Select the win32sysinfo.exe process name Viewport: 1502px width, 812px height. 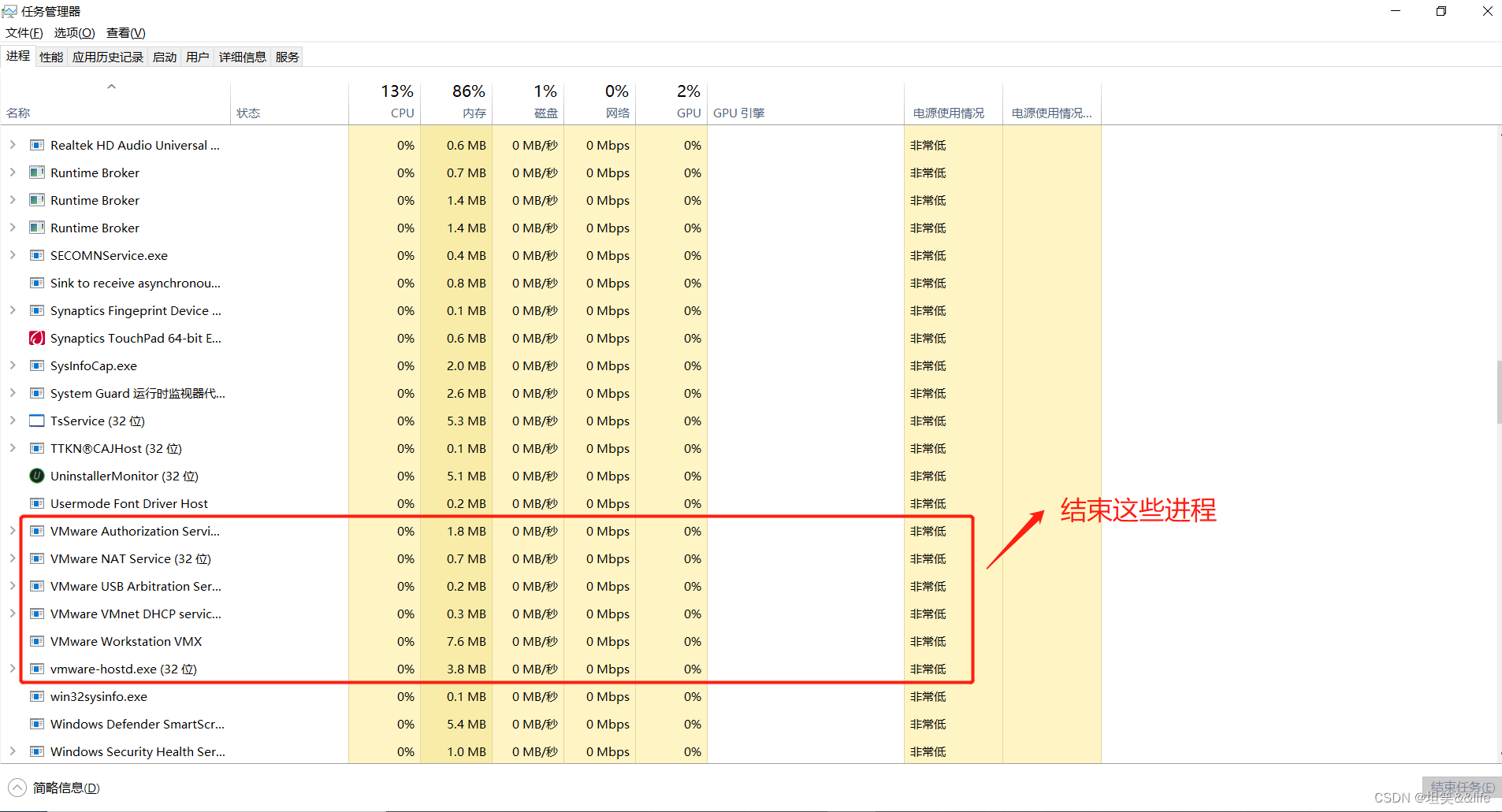(99, 696)
